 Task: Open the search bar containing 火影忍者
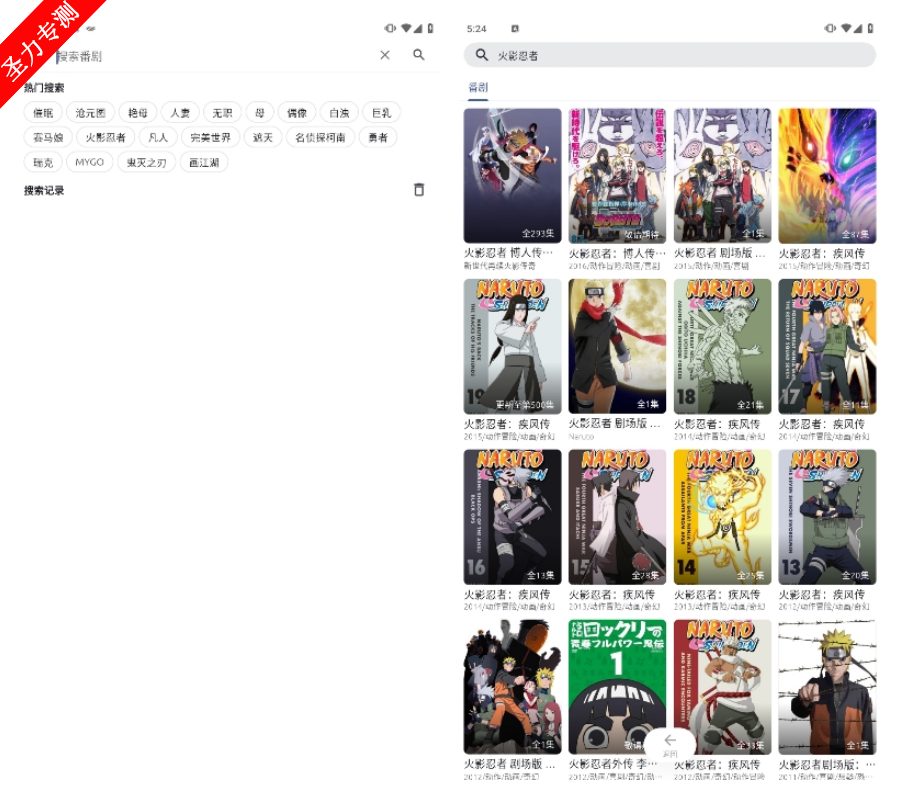[x=670, y=55]
